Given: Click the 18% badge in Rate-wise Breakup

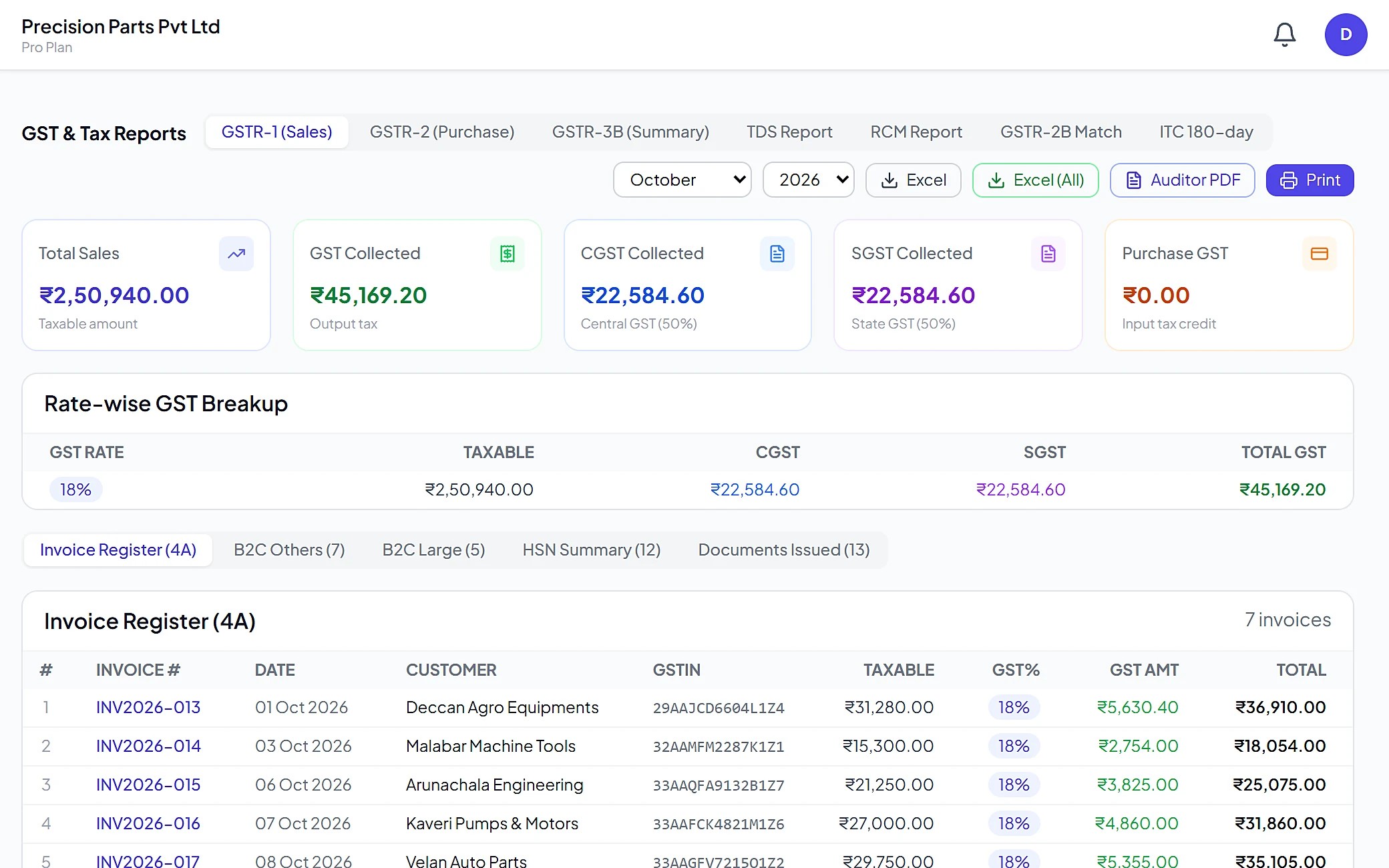Looking at the screenshot, I should (75, 489).
